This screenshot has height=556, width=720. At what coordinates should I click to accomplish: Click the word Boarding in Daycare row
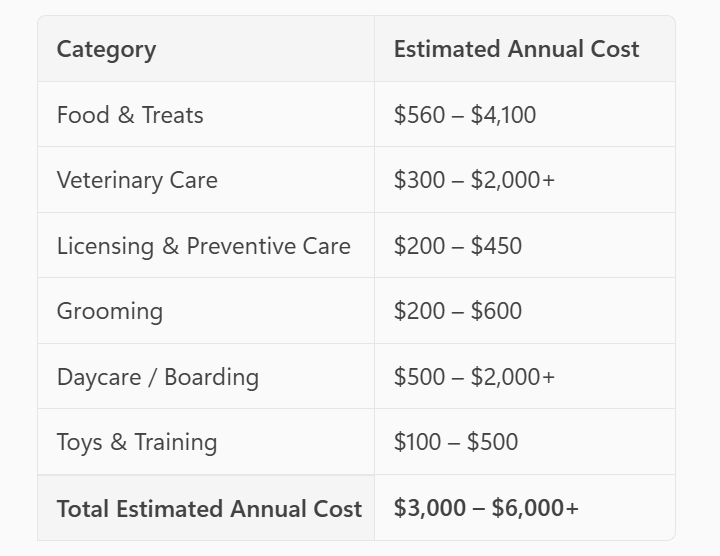tap(212, 377)
